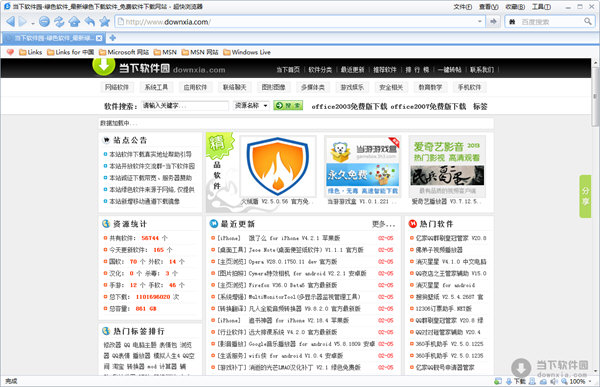Click the 应用软件 category button
This screenshot has height=387, width=600.
[x=195, y=87]
